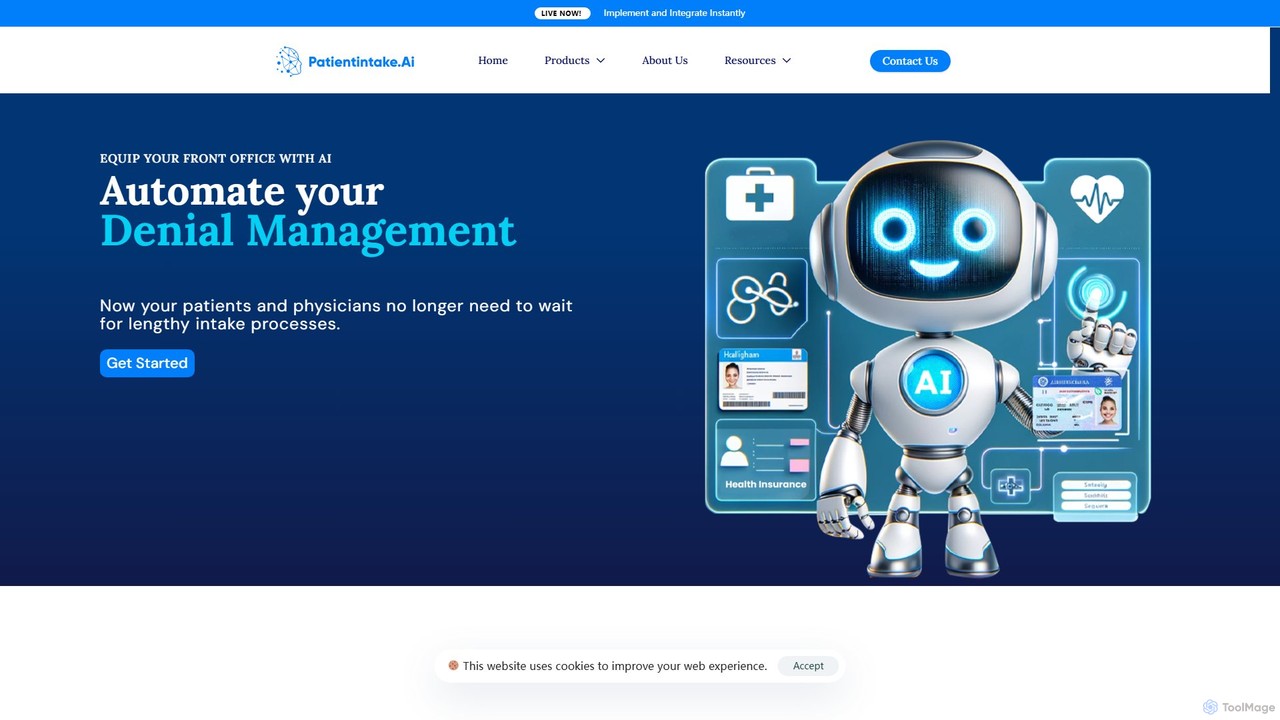Click the Get Started button
Screen dimensions: 1280x720
pyautogui.click(x=147, y=363)
